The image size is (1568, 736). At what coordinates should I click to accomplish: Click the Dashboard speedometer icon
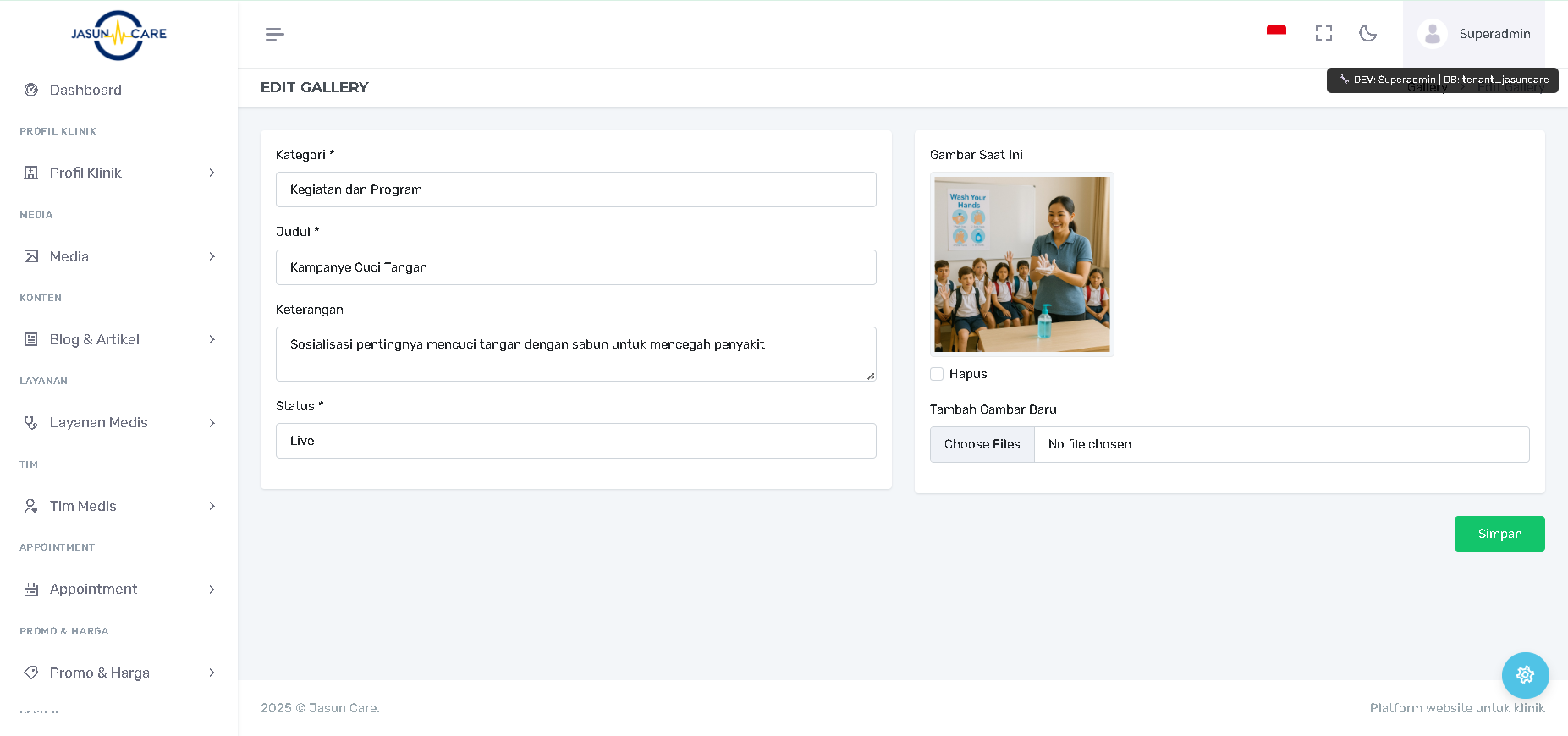(x=31, y=90)
